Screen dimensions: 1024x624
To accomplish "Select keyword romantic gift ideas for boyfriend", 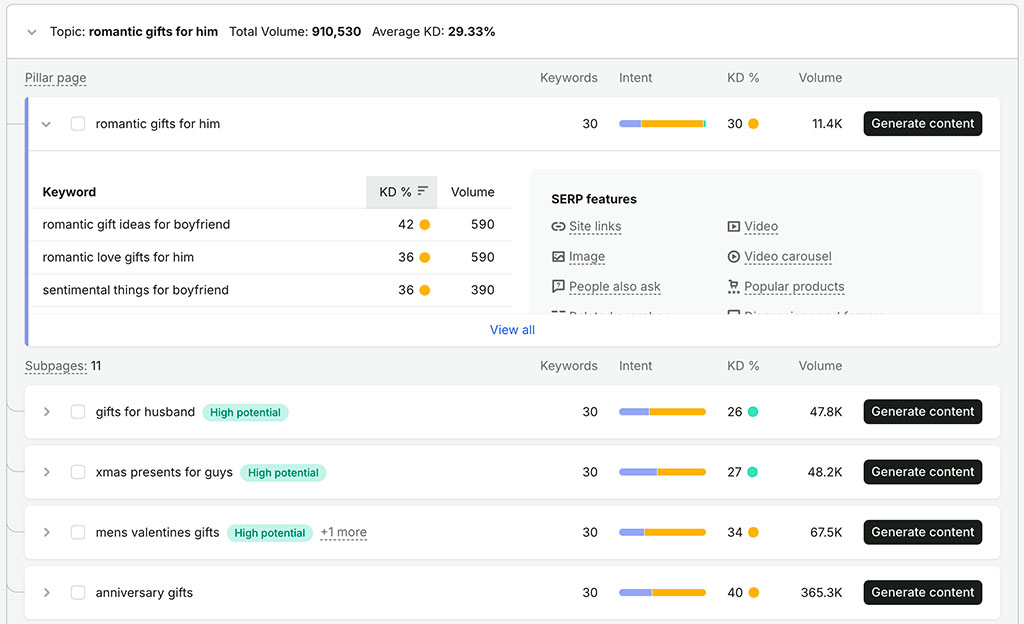I will pyautogui.click(x=136, y=225).
